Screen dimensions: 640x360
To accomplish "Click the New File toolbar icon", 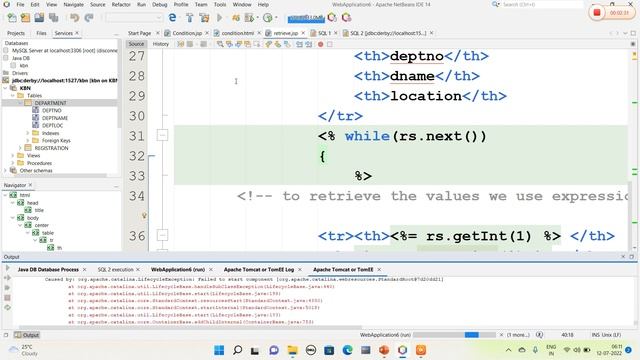I will pos(12,18).
